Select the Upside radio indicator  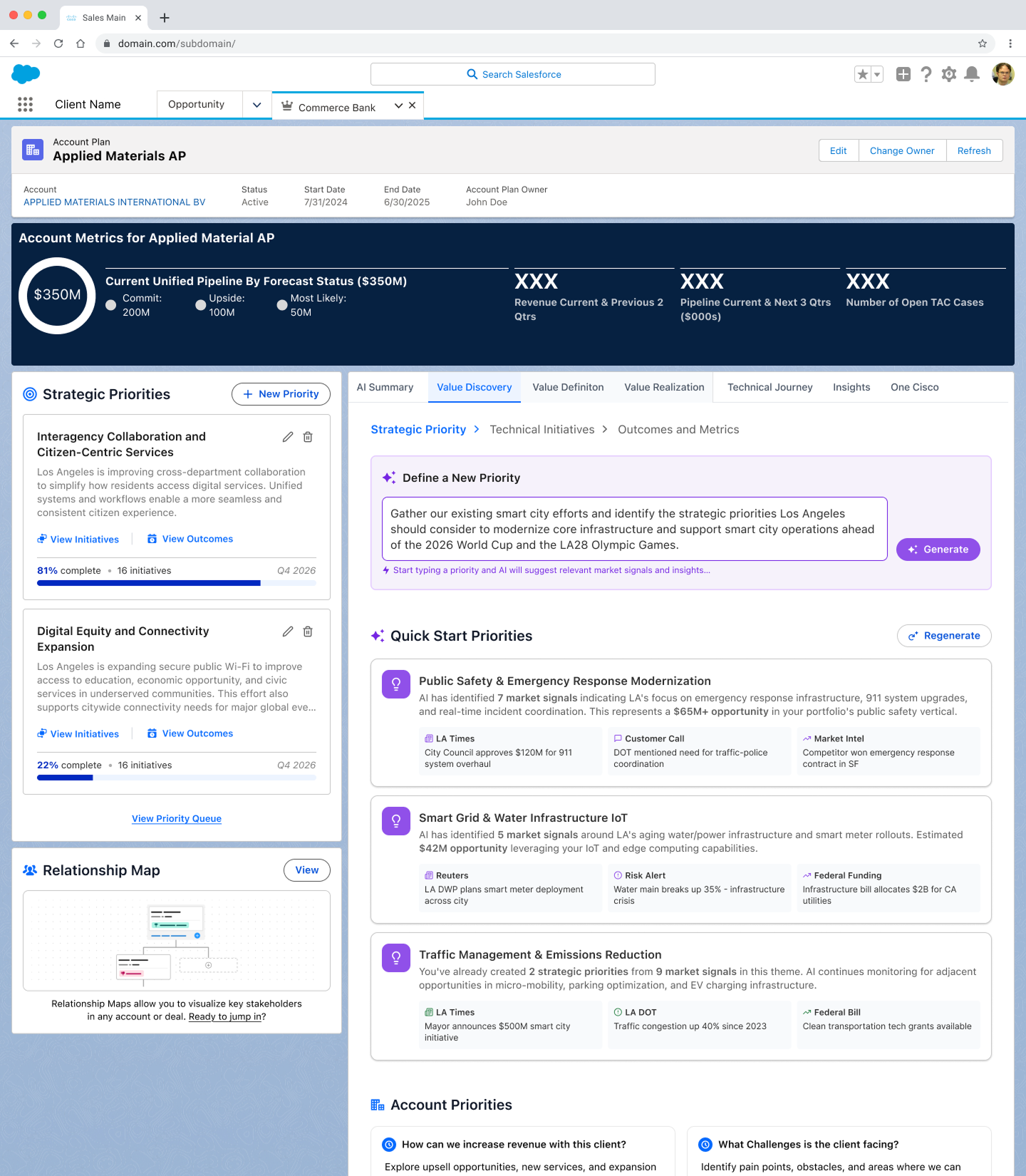(x=201, y=305)
